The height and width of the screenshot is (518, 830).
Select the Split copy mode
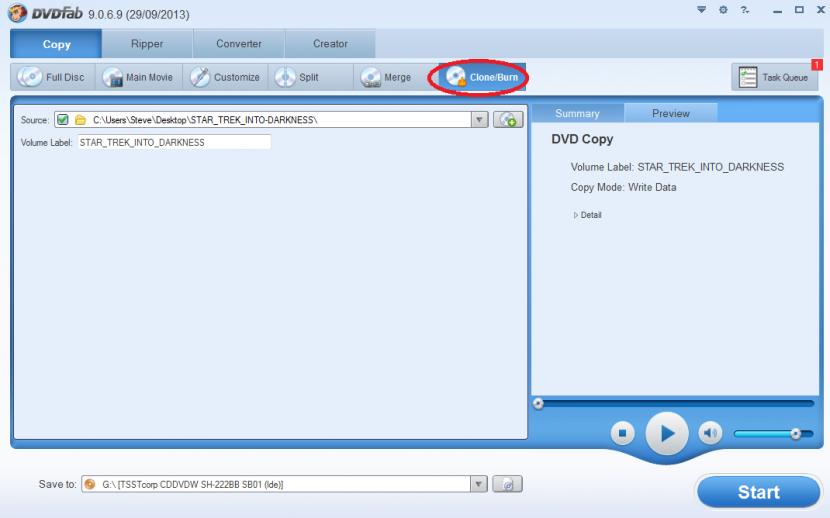tap(311, 77)
